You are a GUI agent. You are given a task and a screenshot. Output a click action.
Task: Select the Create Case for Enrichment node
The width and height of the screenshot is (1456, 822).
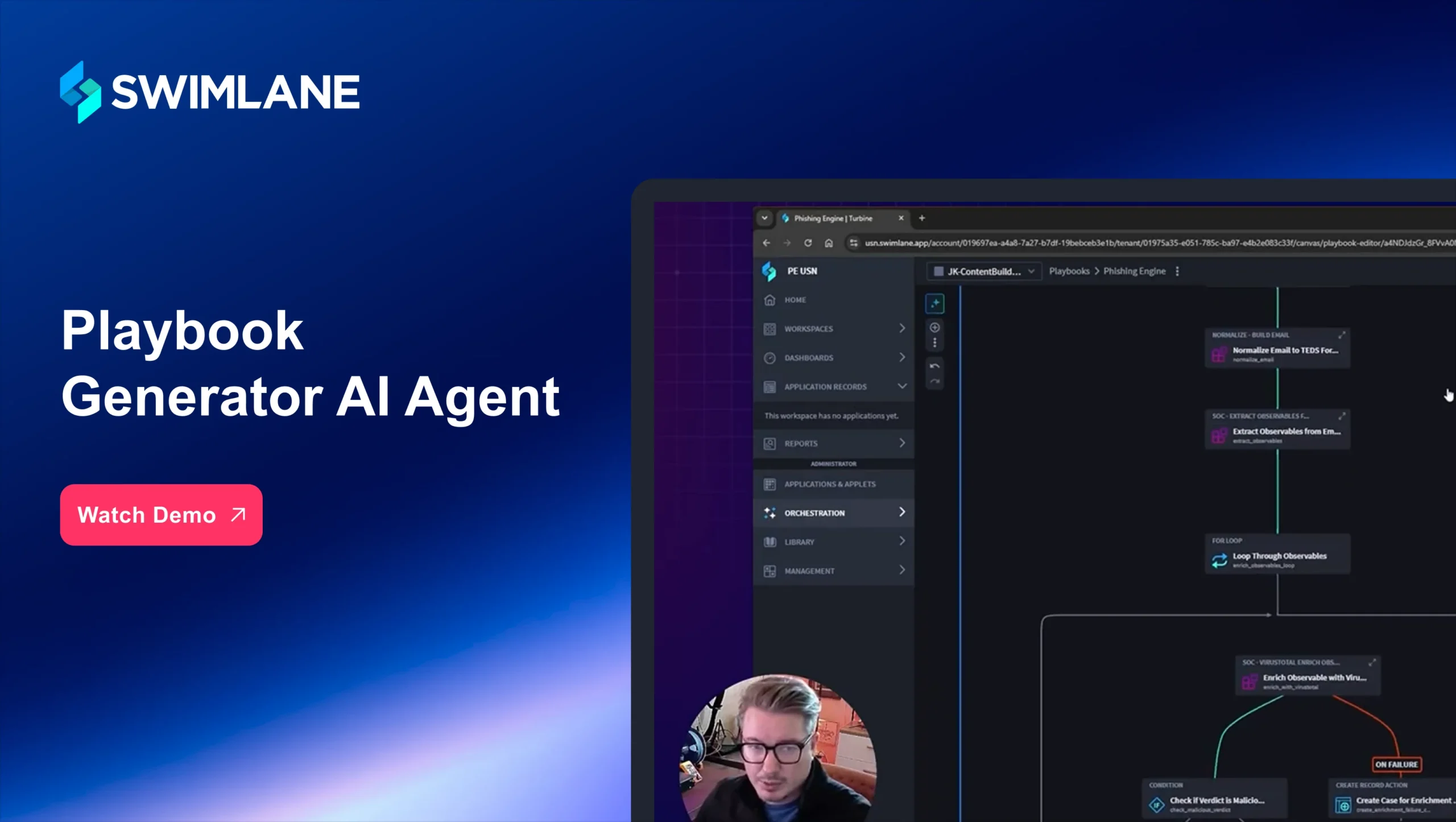tap(1392, 798)
